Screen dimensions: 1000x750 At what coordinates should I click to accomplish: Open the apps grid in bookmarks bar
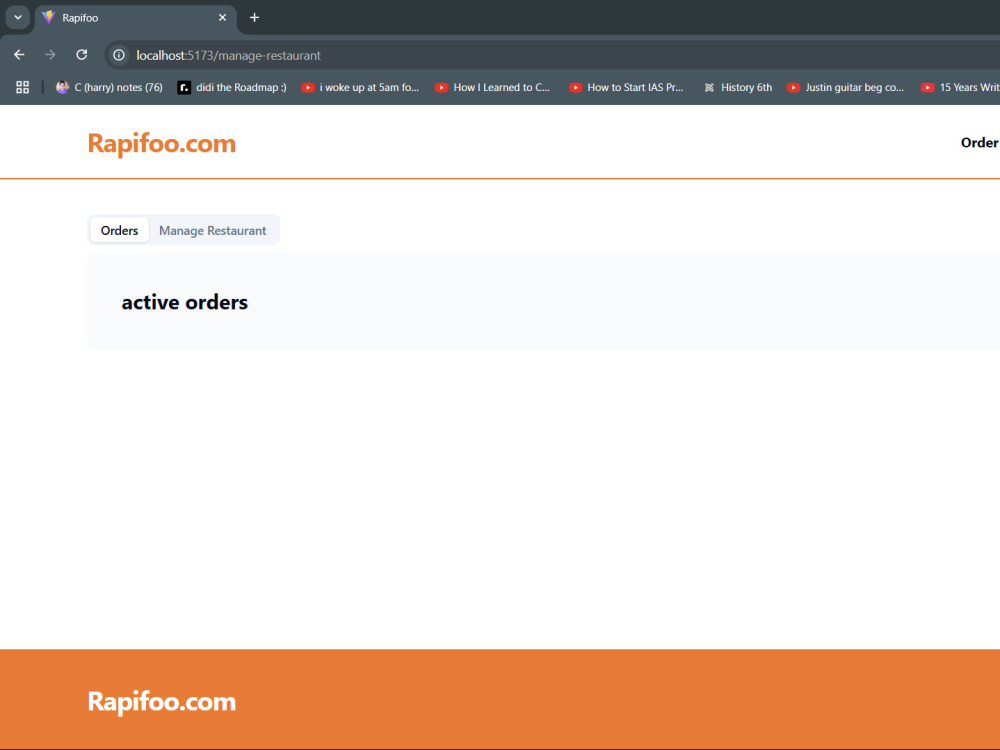(22, 87)
